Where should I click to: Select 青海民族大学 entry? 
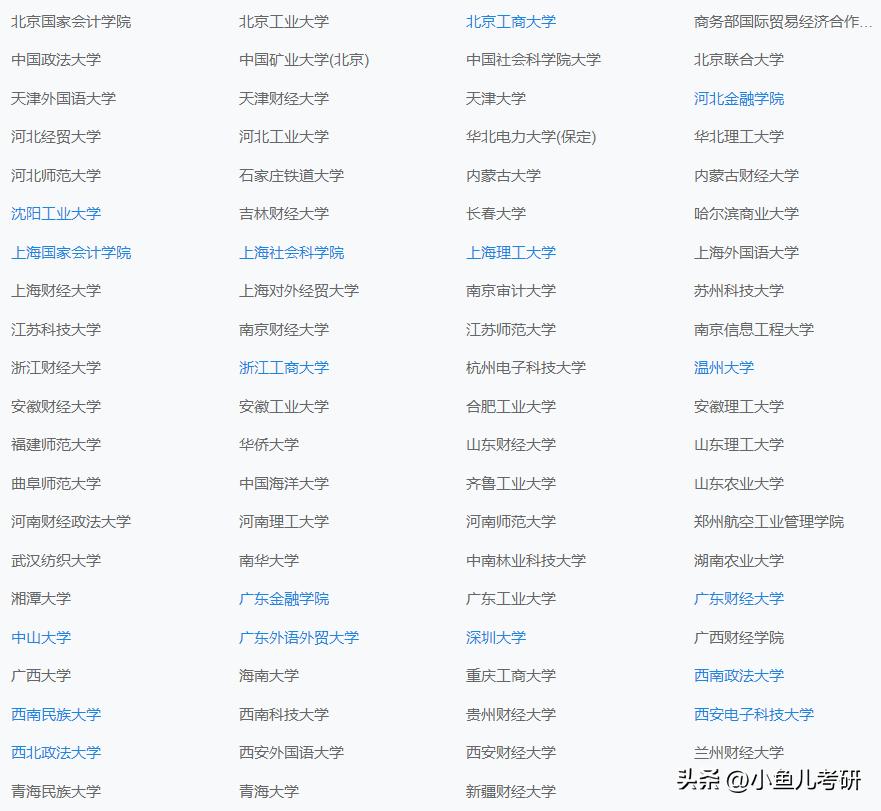coord(56,792)
